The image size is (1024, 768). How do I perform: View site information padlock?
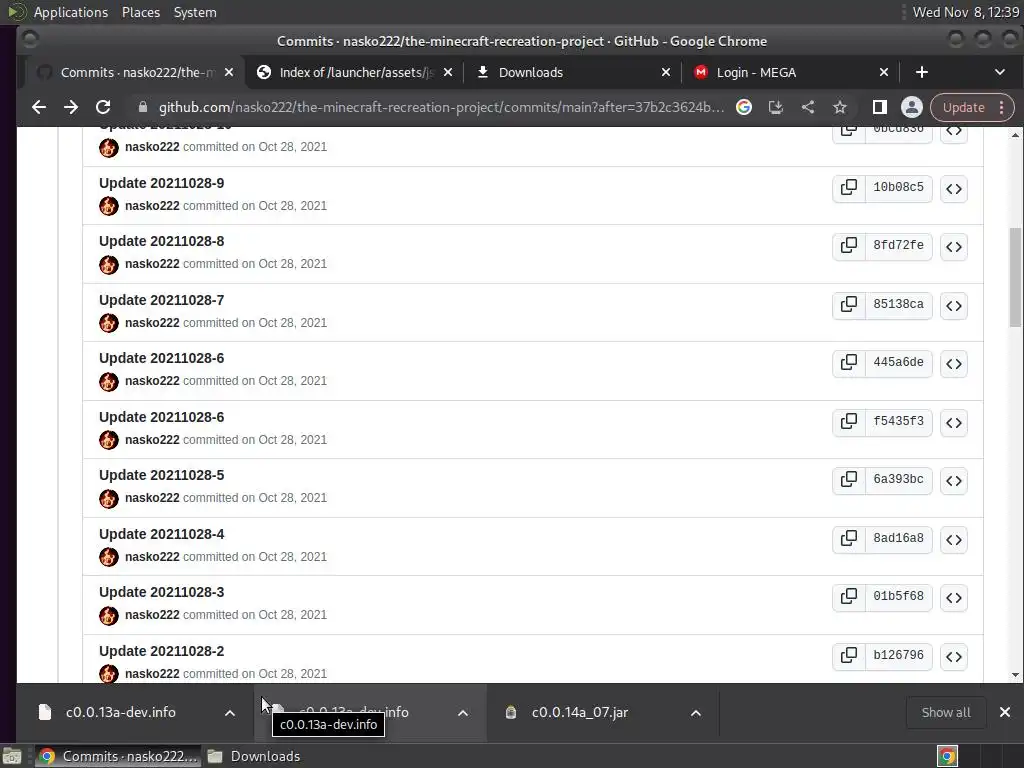pyautogui.click(x=143, y=107)
